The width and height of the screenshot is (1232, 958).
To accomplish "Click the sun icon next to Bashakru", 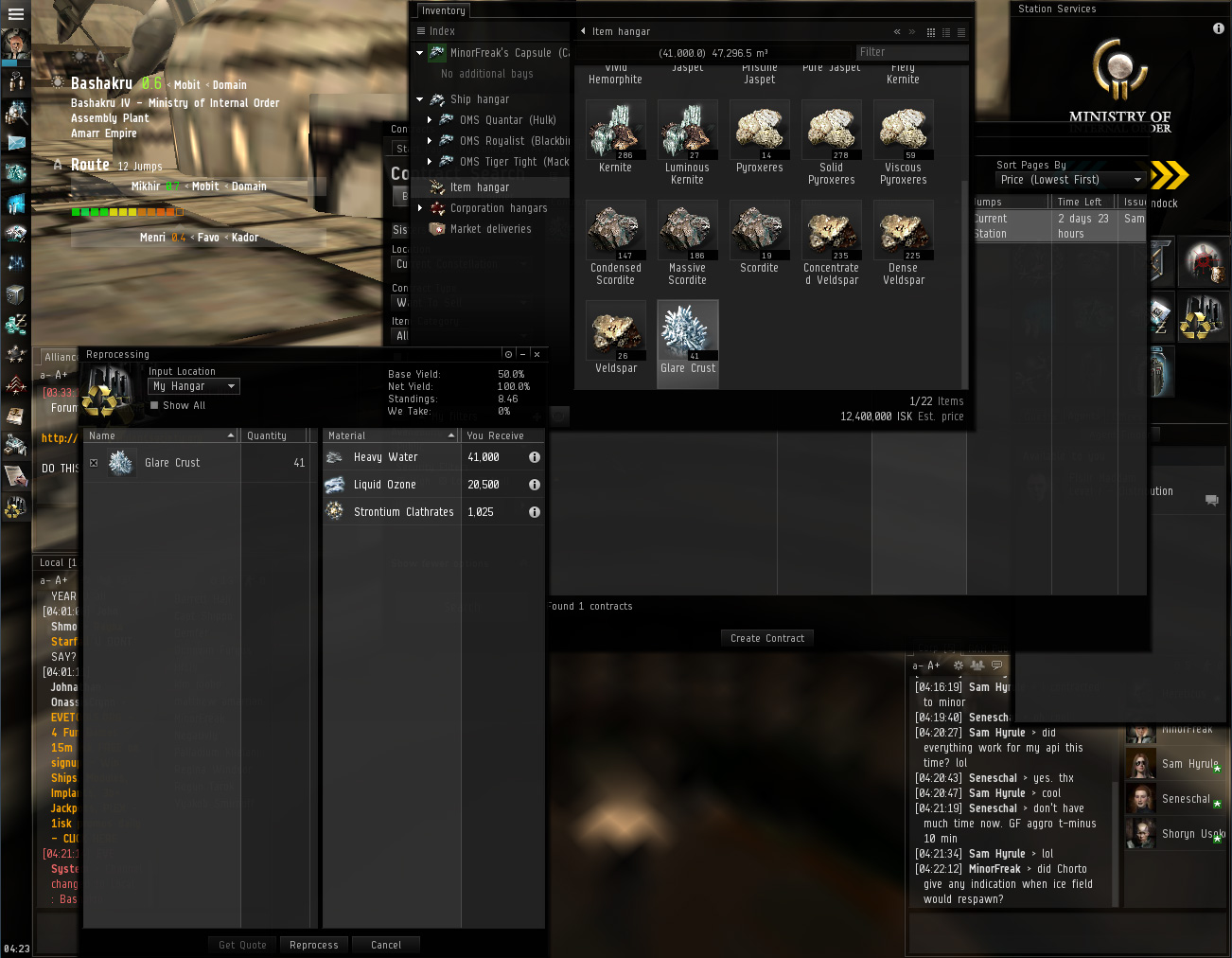I will (59, 83).
